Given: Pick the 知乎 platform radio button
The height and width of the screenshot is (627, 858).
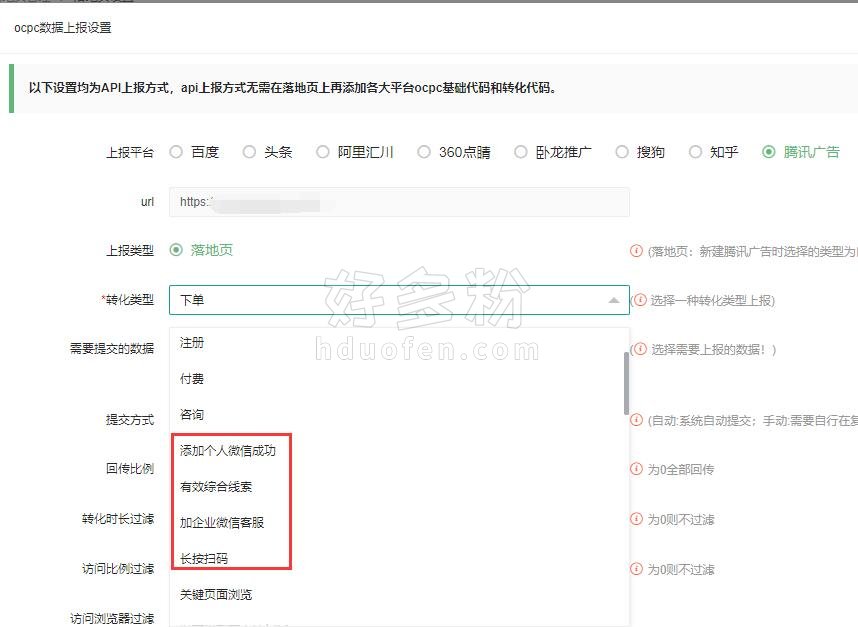Looking at the screenshot, I should pos(695,152).
